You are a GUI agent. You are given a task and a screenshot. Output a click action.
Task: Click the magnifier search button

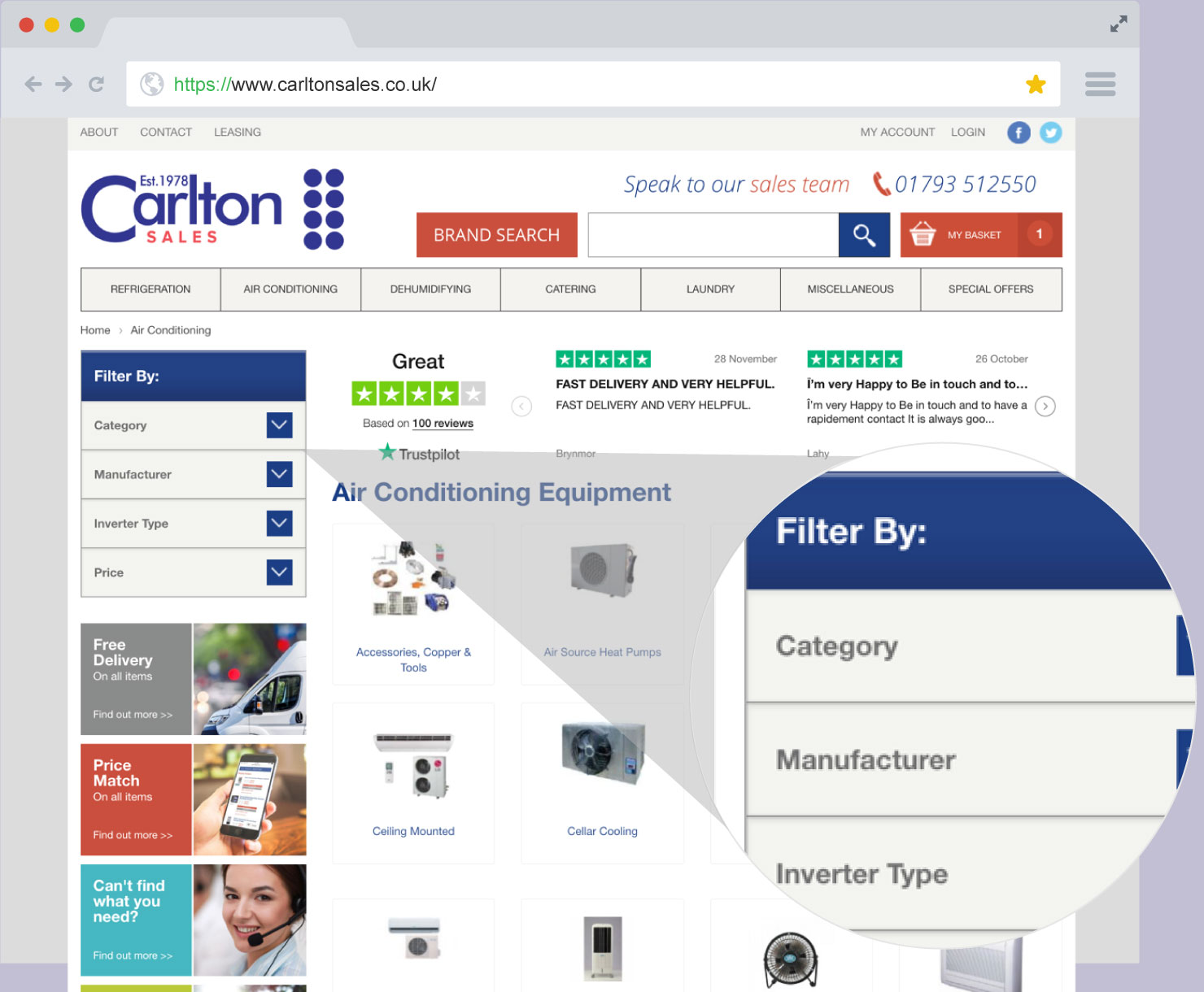pyautogui.click(x=864, y=235)
